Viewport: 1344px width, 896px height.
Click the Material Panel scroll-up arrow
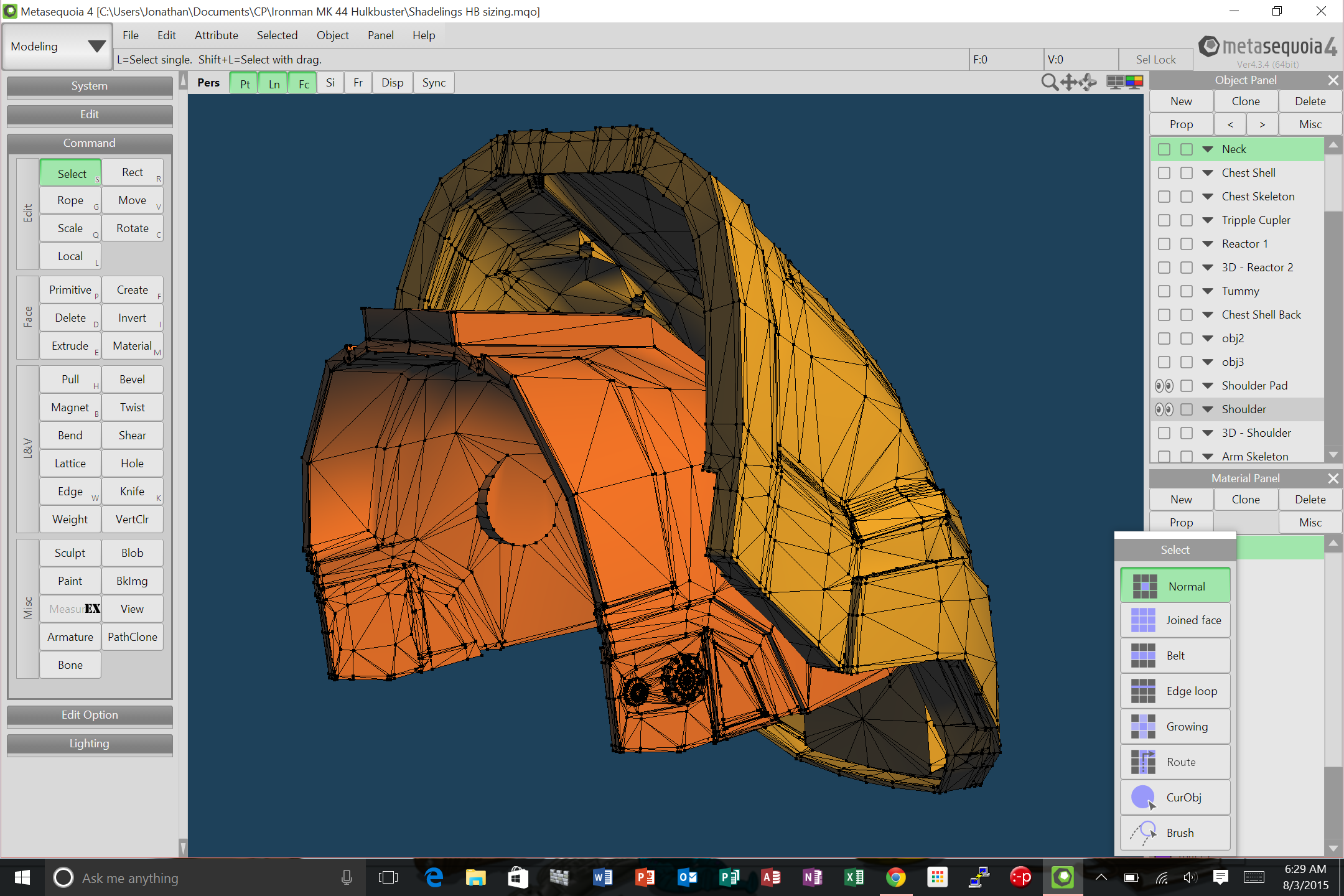click(x=1333, y=543)
